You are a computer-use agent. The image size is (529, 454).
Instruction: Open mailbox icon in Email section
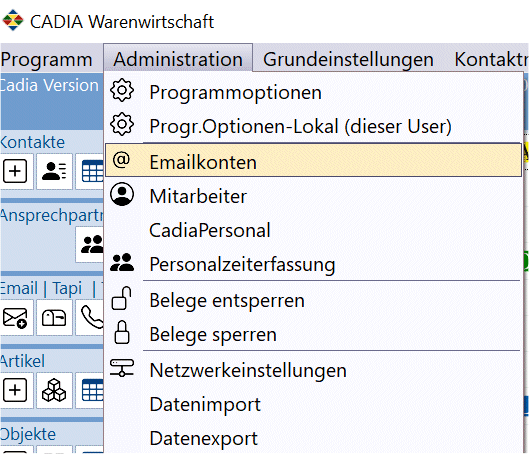54,318
